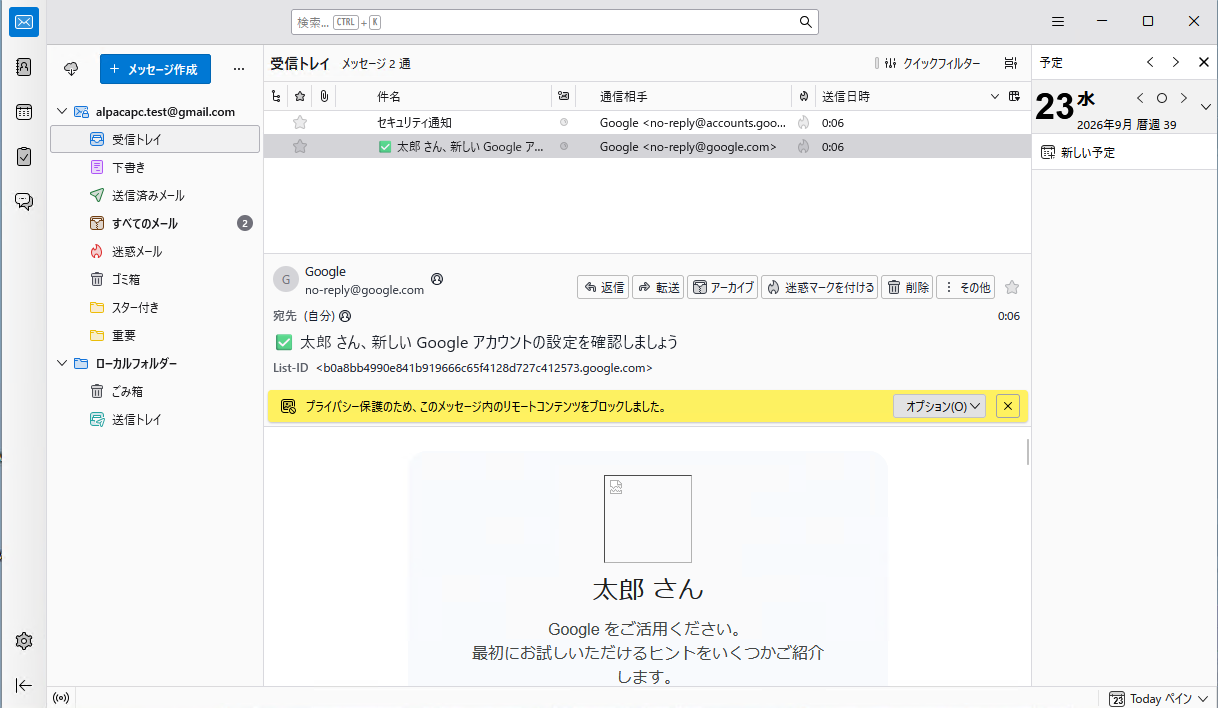Image resolution: width=1218 pixels, height=708 pixels.
Task: Open Today pane chevron in status bar
Action: tap(1203, 699)
